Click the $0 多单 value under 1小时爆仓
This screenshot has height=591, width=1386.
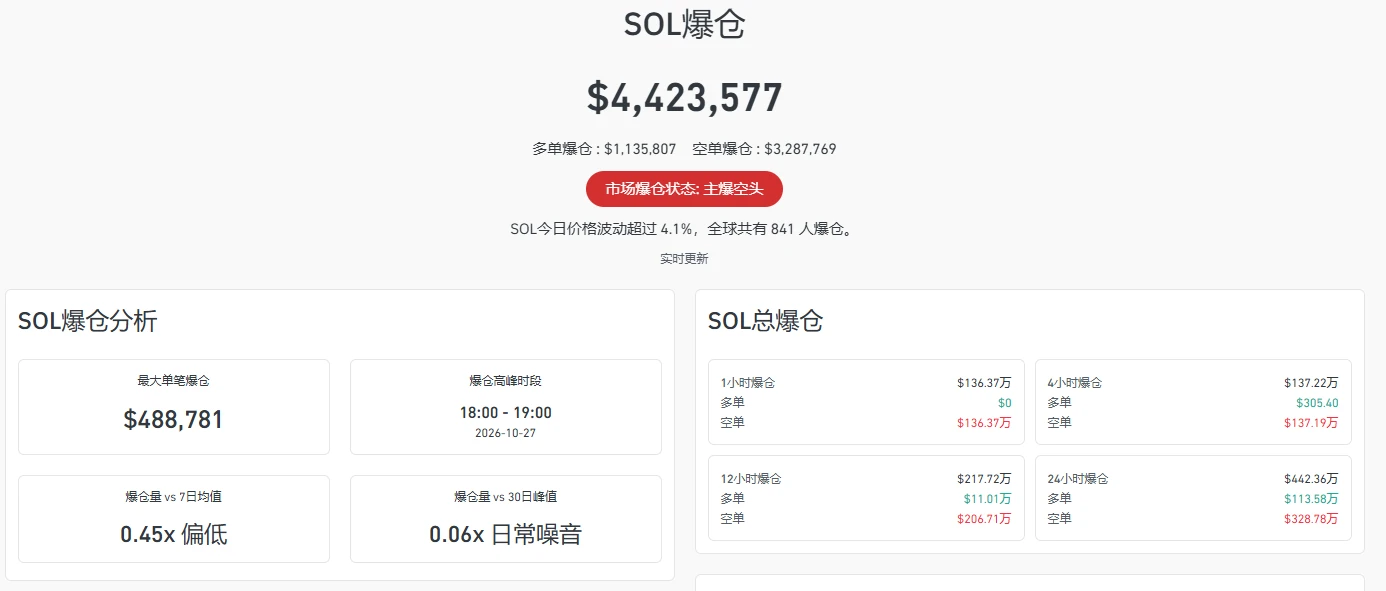(x=1004, y=403)
